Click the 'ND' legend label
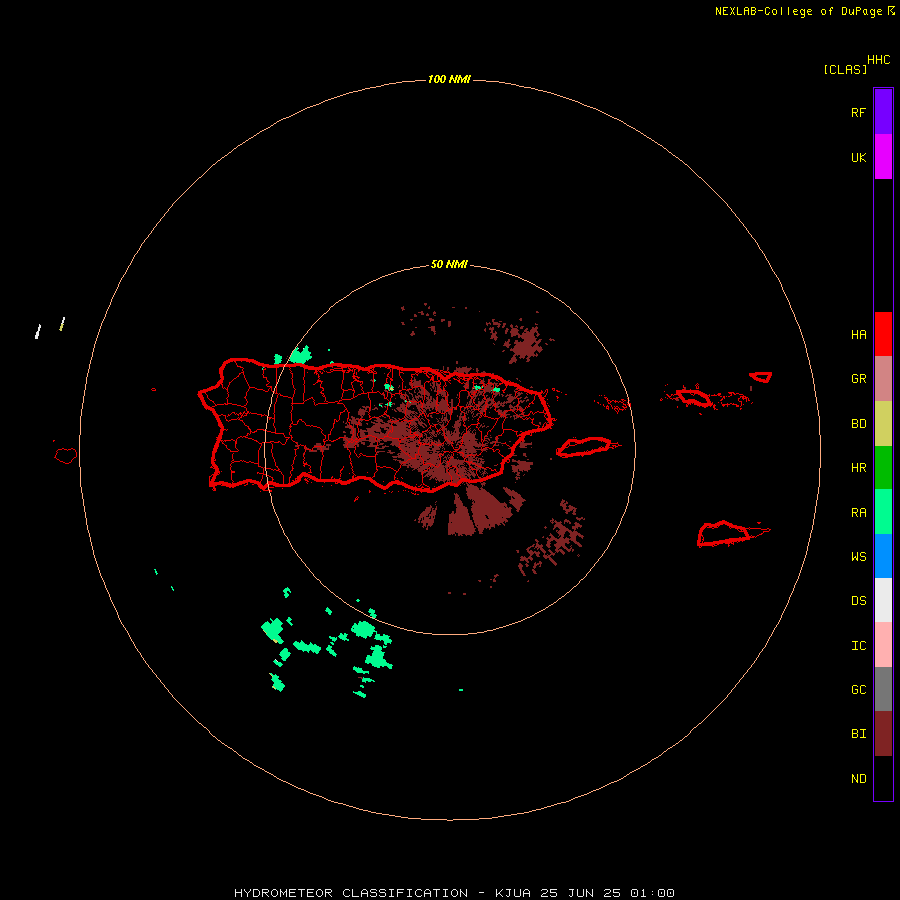This screenshot has width=900, height=900. [858, 778]
